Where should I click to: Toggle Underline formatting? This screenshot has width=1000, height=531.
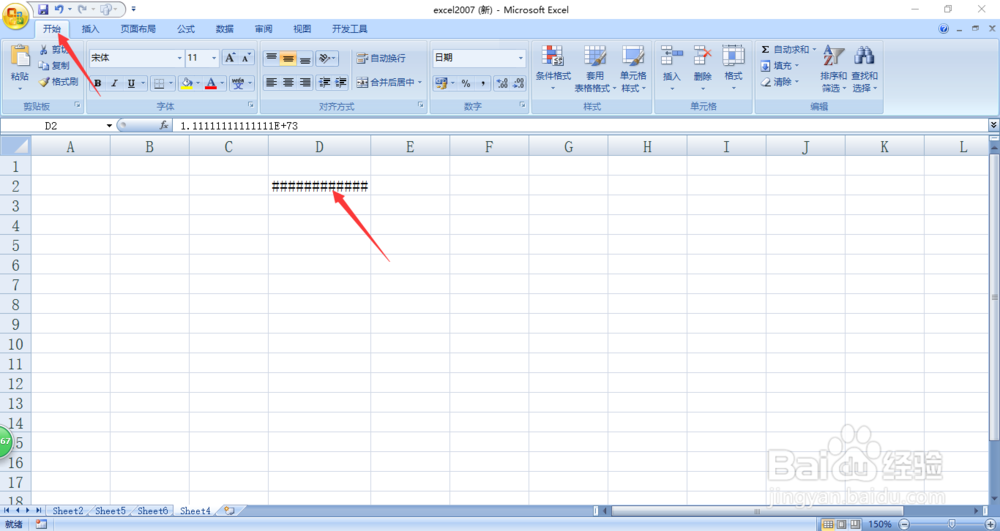(x=131, y=83)
